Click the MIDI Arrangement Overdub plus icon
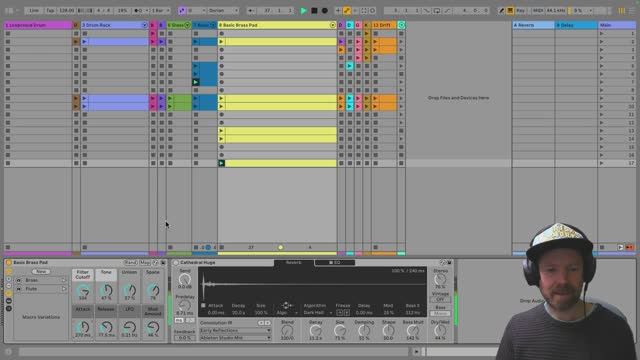This screenshot has height=360, width=640. (338, 11)
